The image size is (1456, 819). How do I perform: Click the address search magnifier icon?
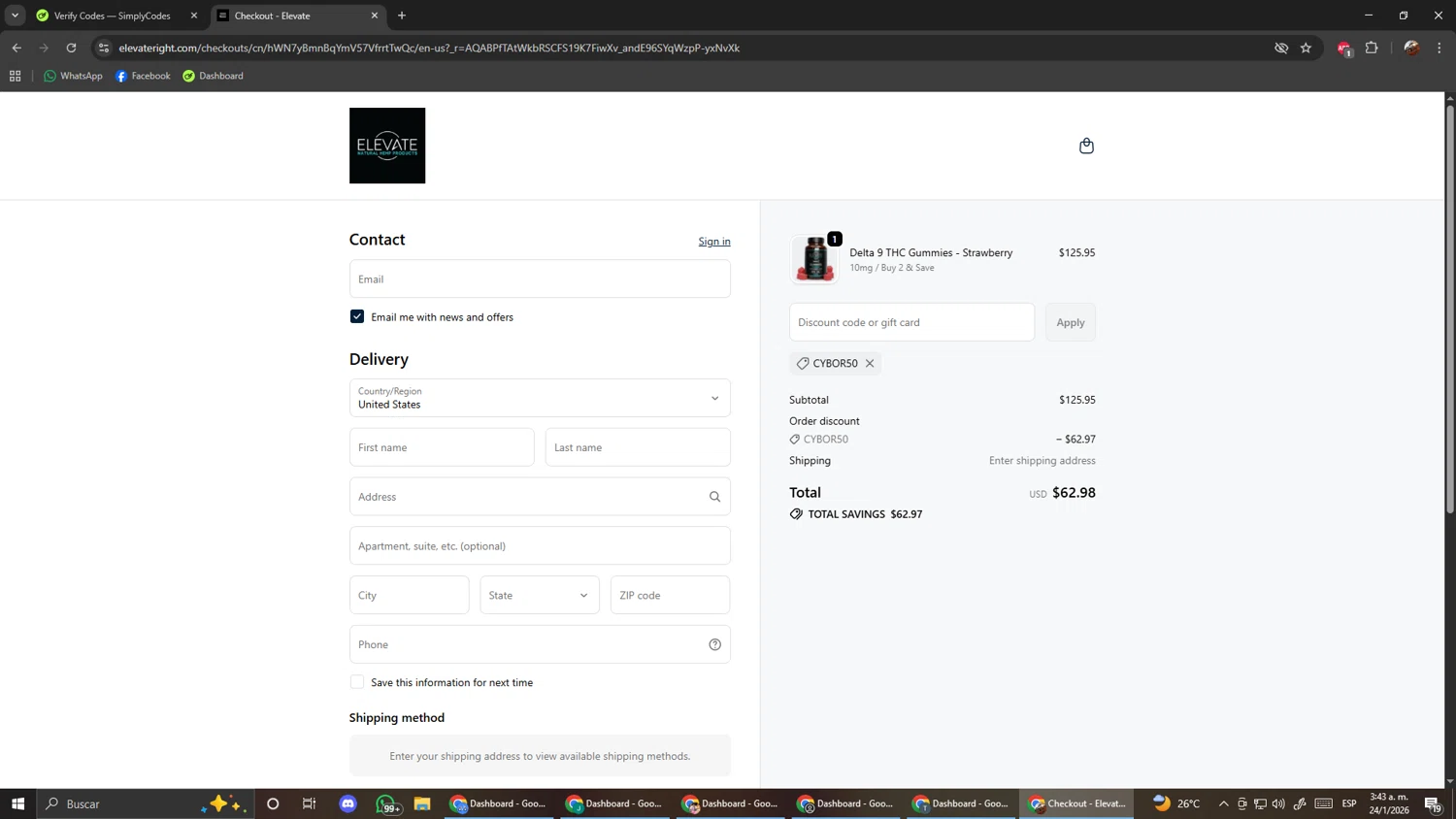[714, 497]
